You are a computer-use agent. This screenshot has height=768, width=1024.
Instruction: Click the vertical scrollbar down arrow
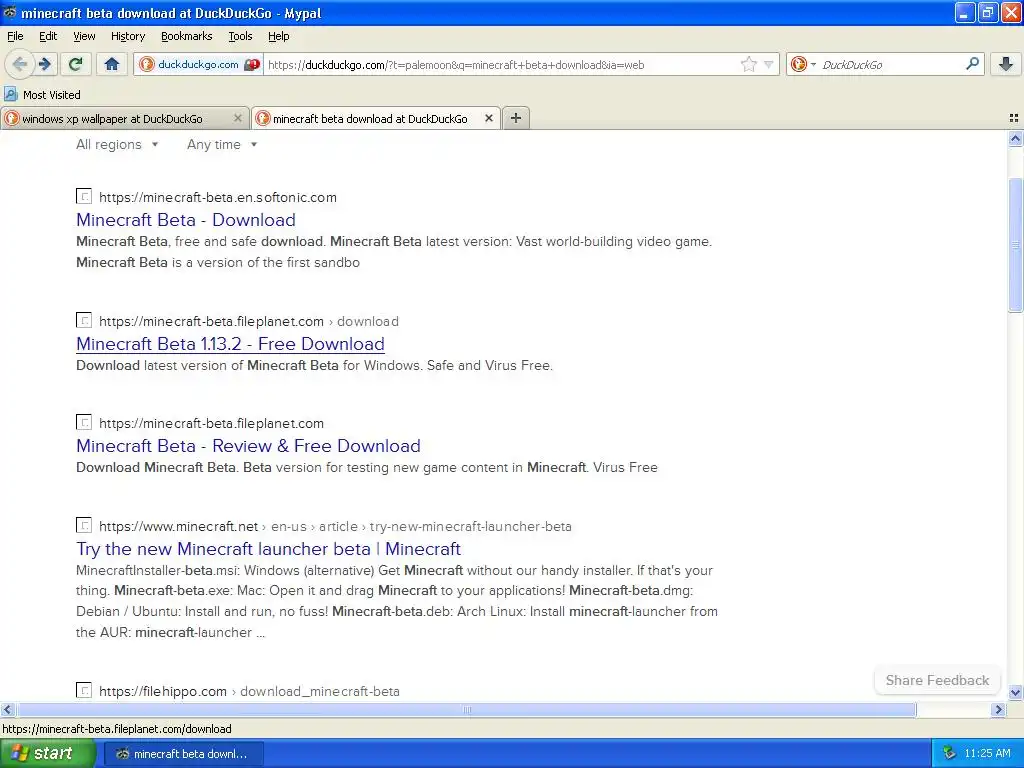[x=1015, y=692]
